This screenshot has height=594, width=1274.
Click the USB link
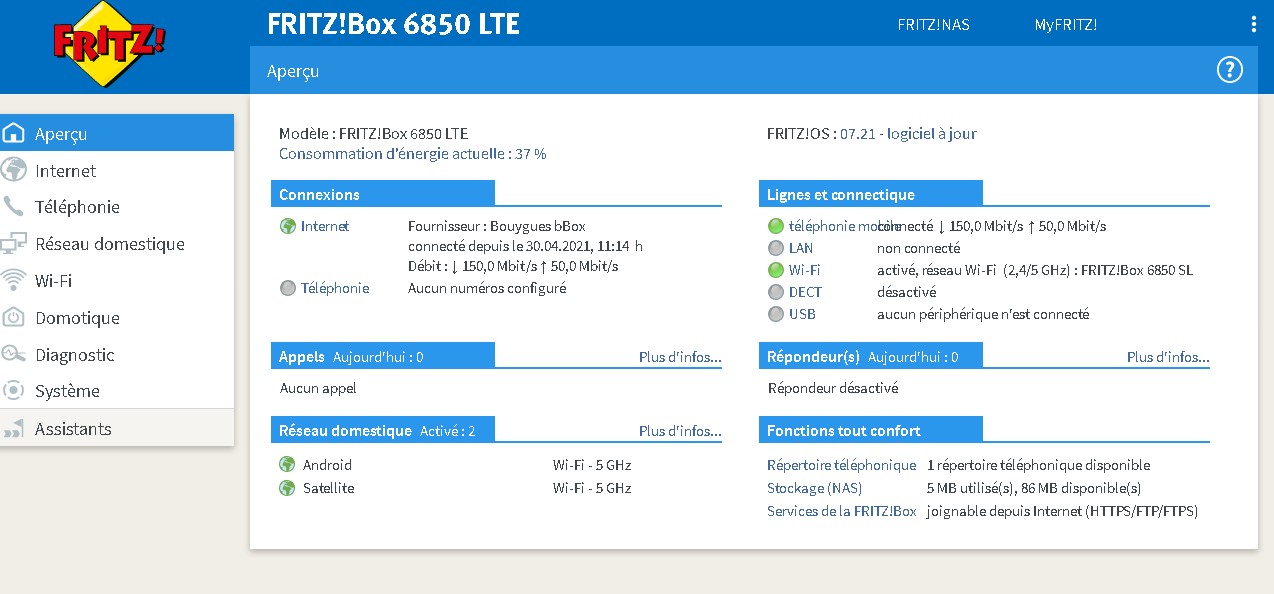point(802,314)
